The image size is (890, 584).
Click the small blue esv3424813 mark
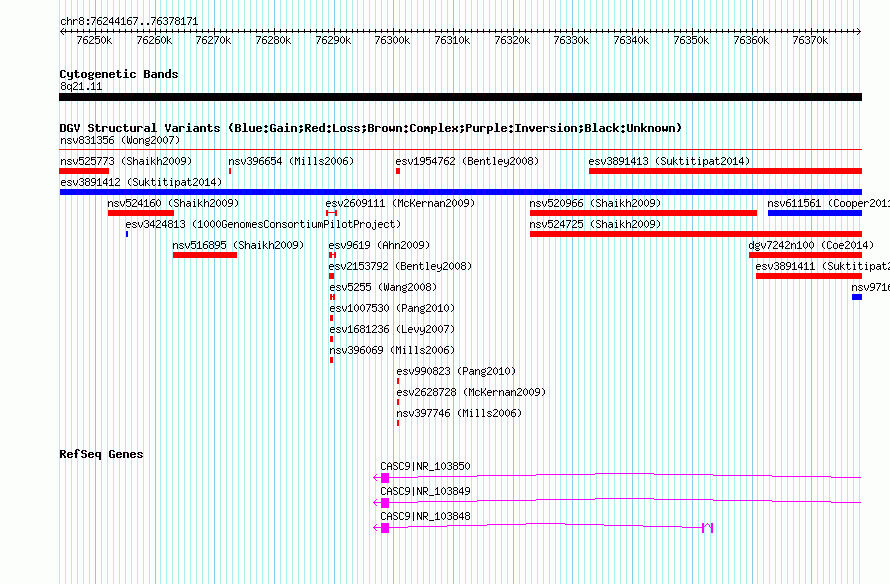[127, 234]
